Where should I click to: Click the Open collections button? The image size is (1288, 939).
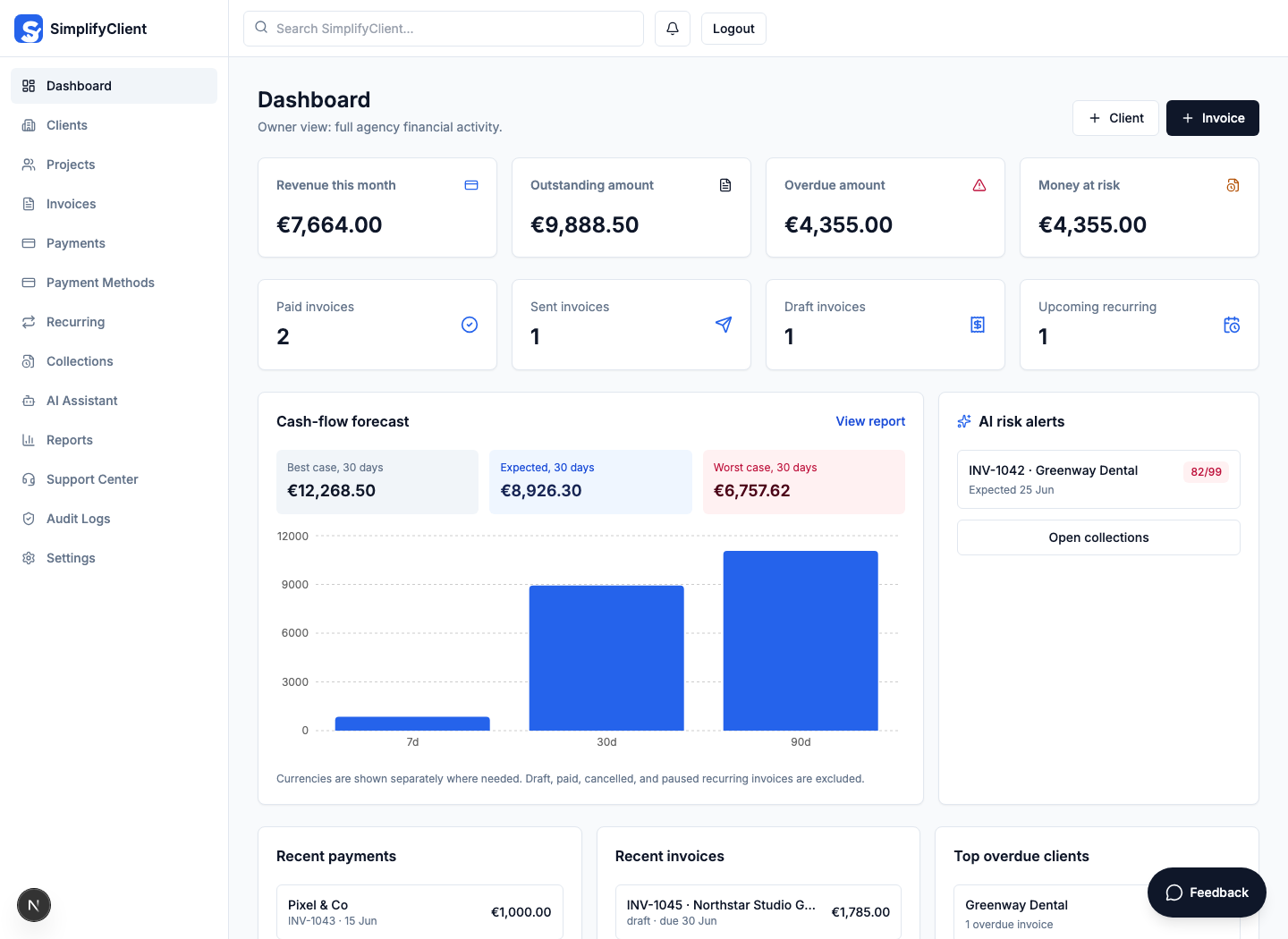pos(1098,537)
